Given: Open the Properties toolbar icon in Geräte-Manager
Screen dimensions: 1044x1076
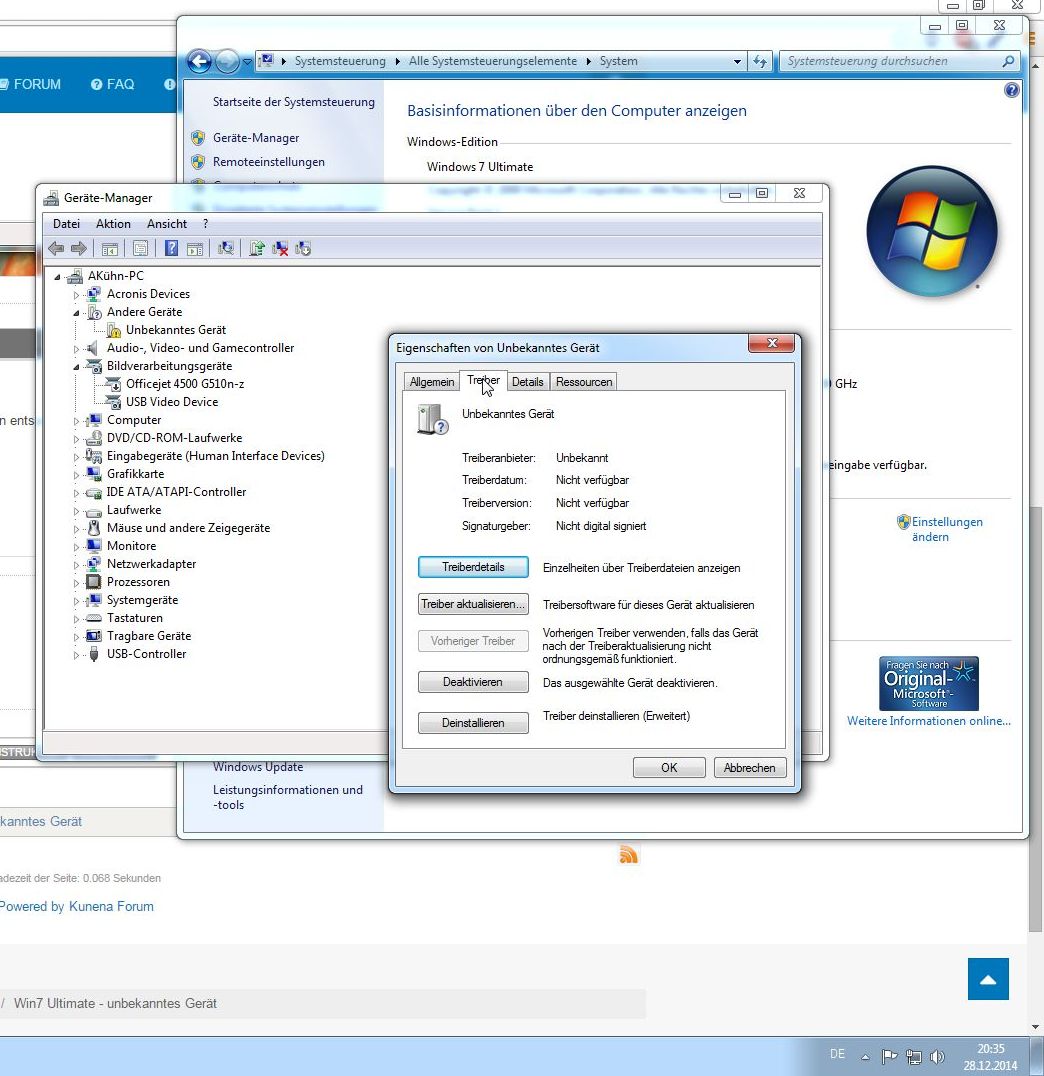Looking at the screenshot, I should (x=141, y=248).
